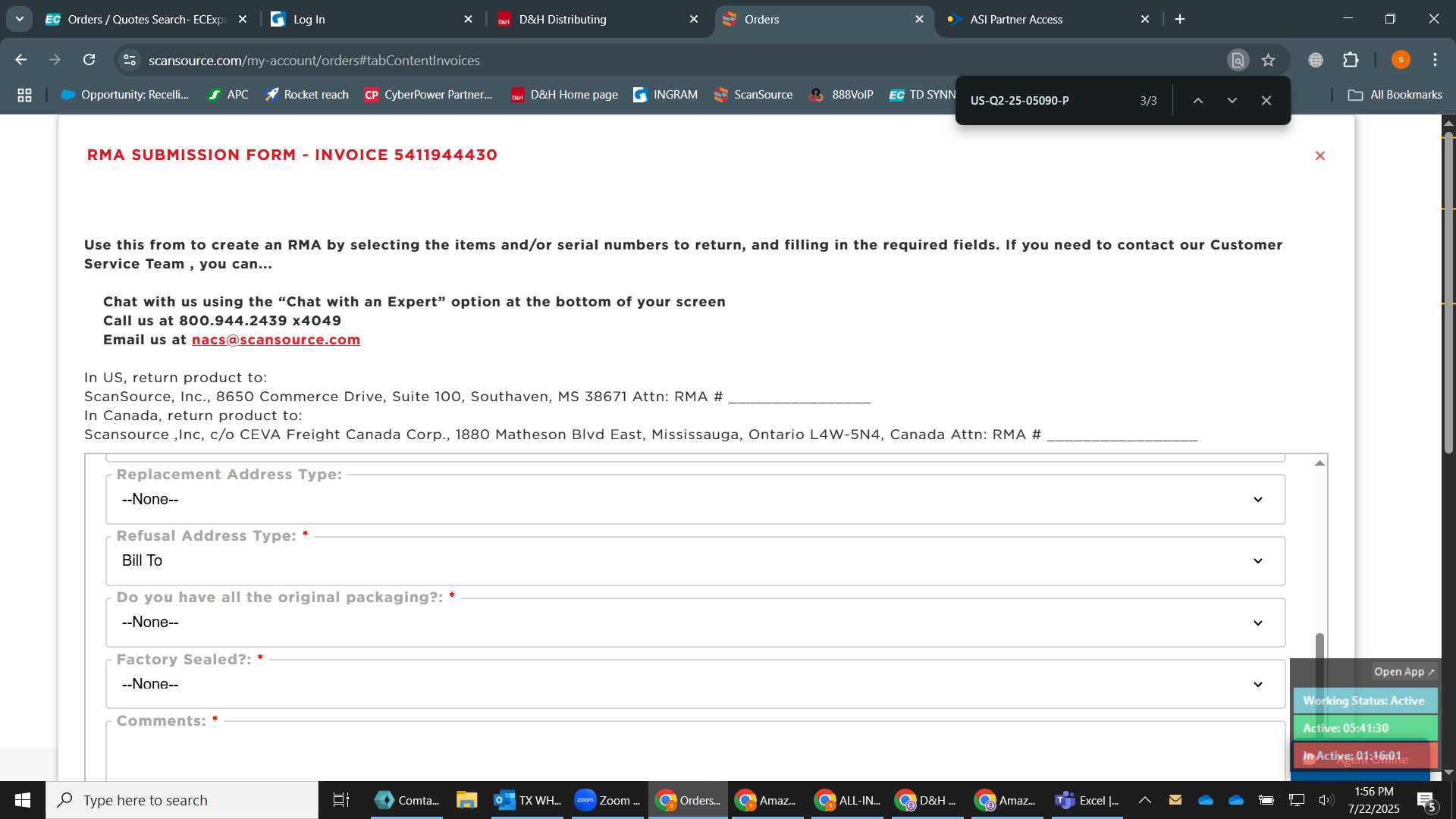Open ALL-IN Chrome window on taskbar
This screenshot has height=819, width=1456.
click(847, 800)
